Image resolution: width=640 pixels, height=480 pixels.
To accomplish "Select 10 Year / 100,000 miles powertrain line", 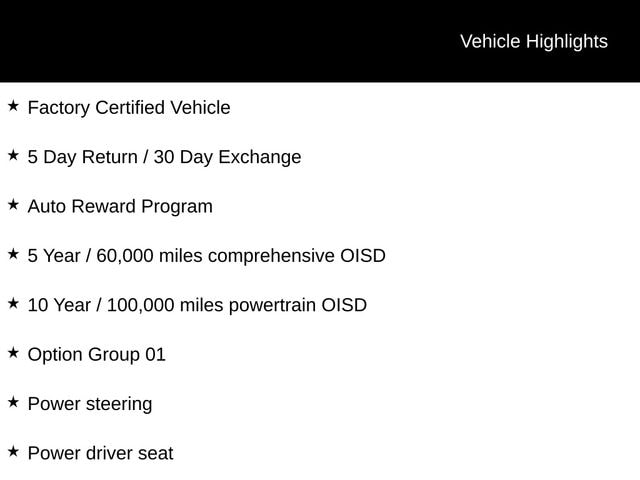I will coord(197,305).
